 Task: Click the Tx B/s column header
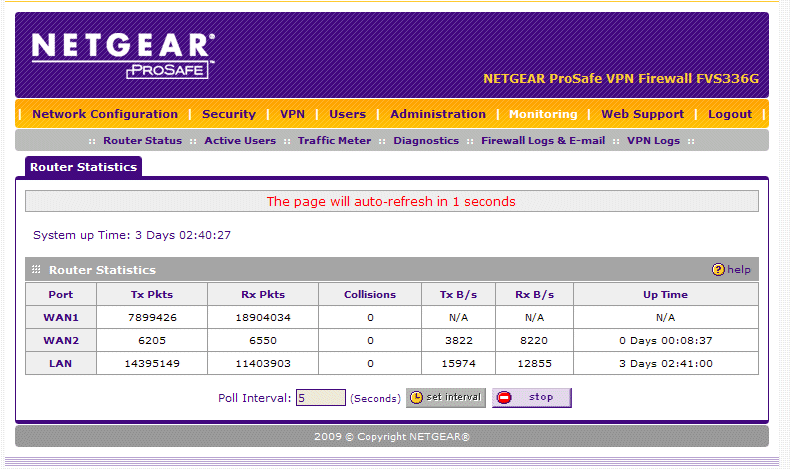(x=458, y=295)
